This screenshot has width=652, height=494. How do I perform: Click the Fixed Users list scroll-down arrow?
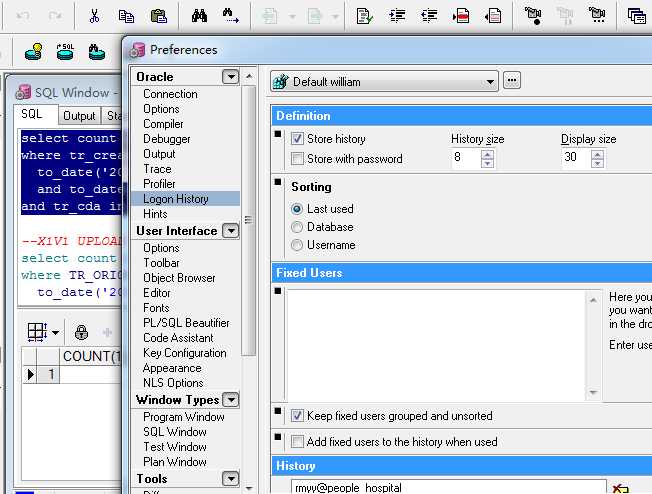point(593,392)
